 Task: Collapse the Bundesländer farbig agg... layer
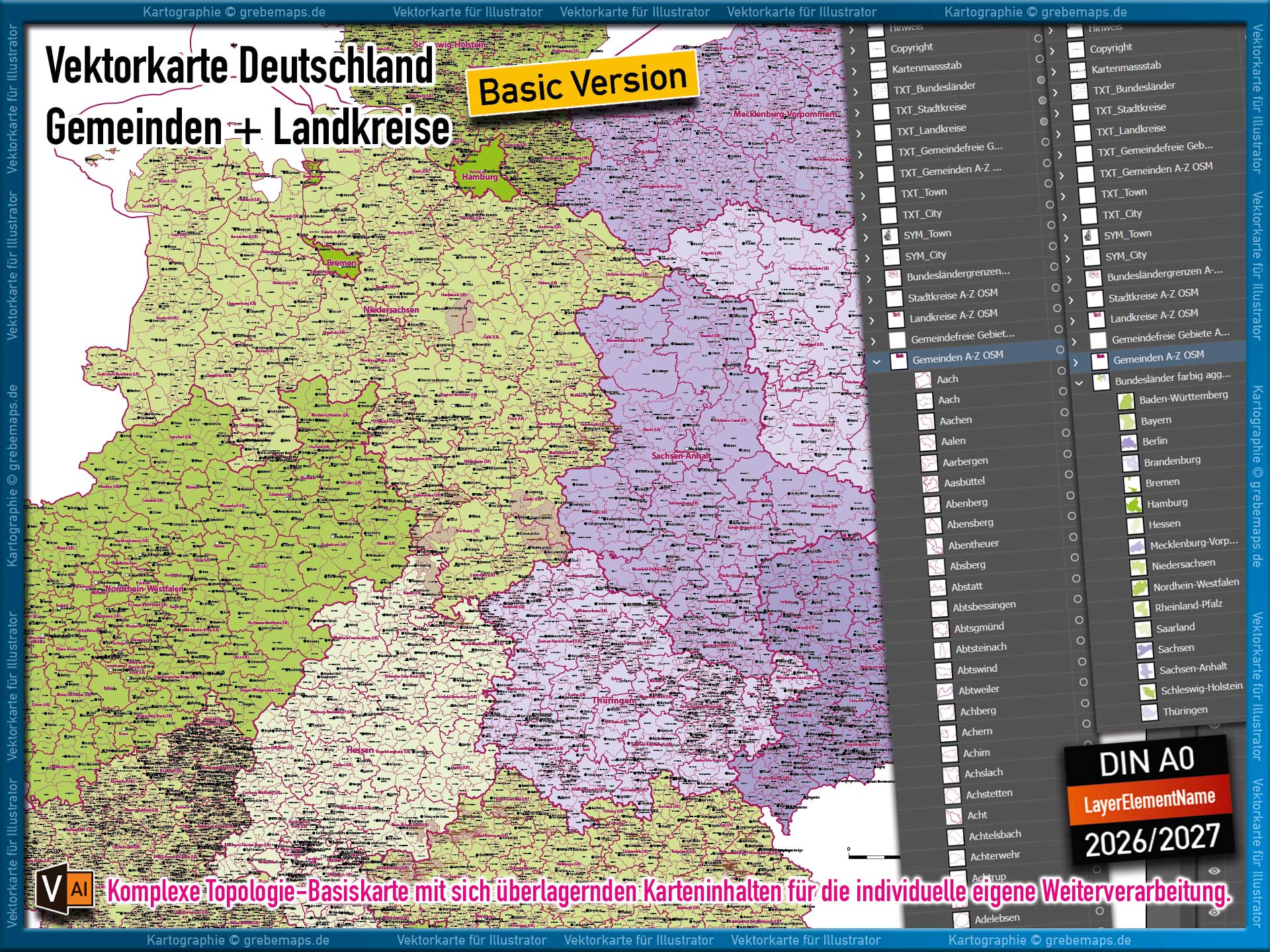[x=1079, y=383]
